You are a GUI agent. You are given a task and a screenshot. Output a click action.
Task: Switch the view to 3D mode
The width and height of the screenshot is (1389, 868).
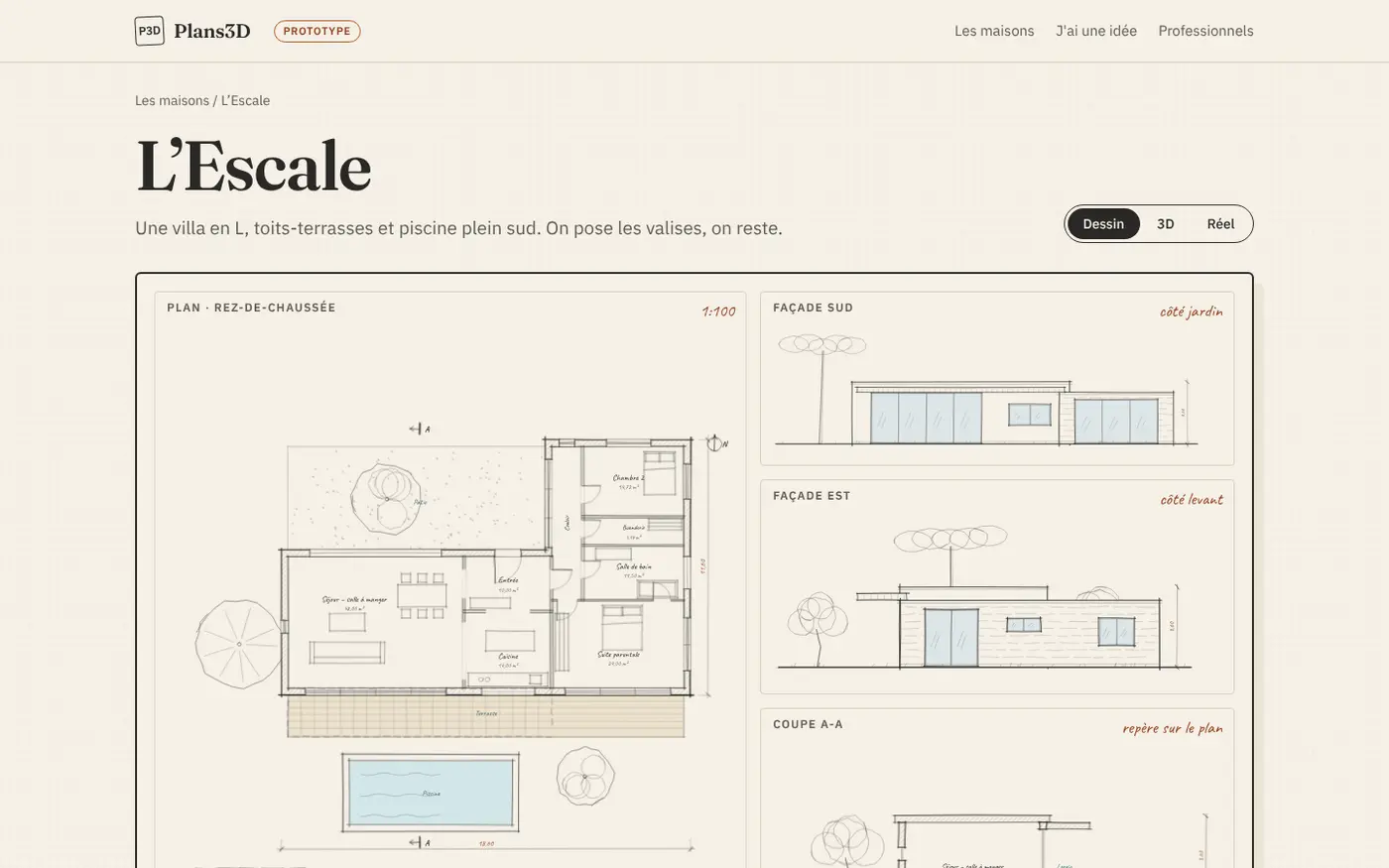pyautogui.click(x=1166, y=224)
